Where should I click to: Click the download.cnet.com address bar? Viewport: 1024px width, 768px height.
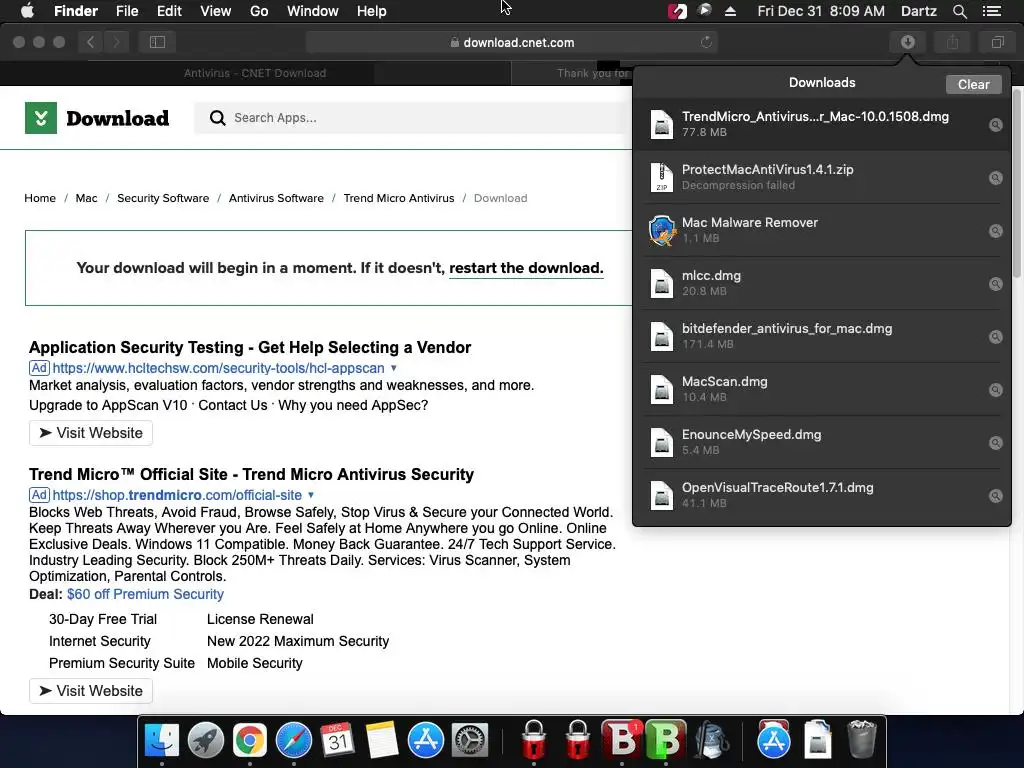(512, 42)
